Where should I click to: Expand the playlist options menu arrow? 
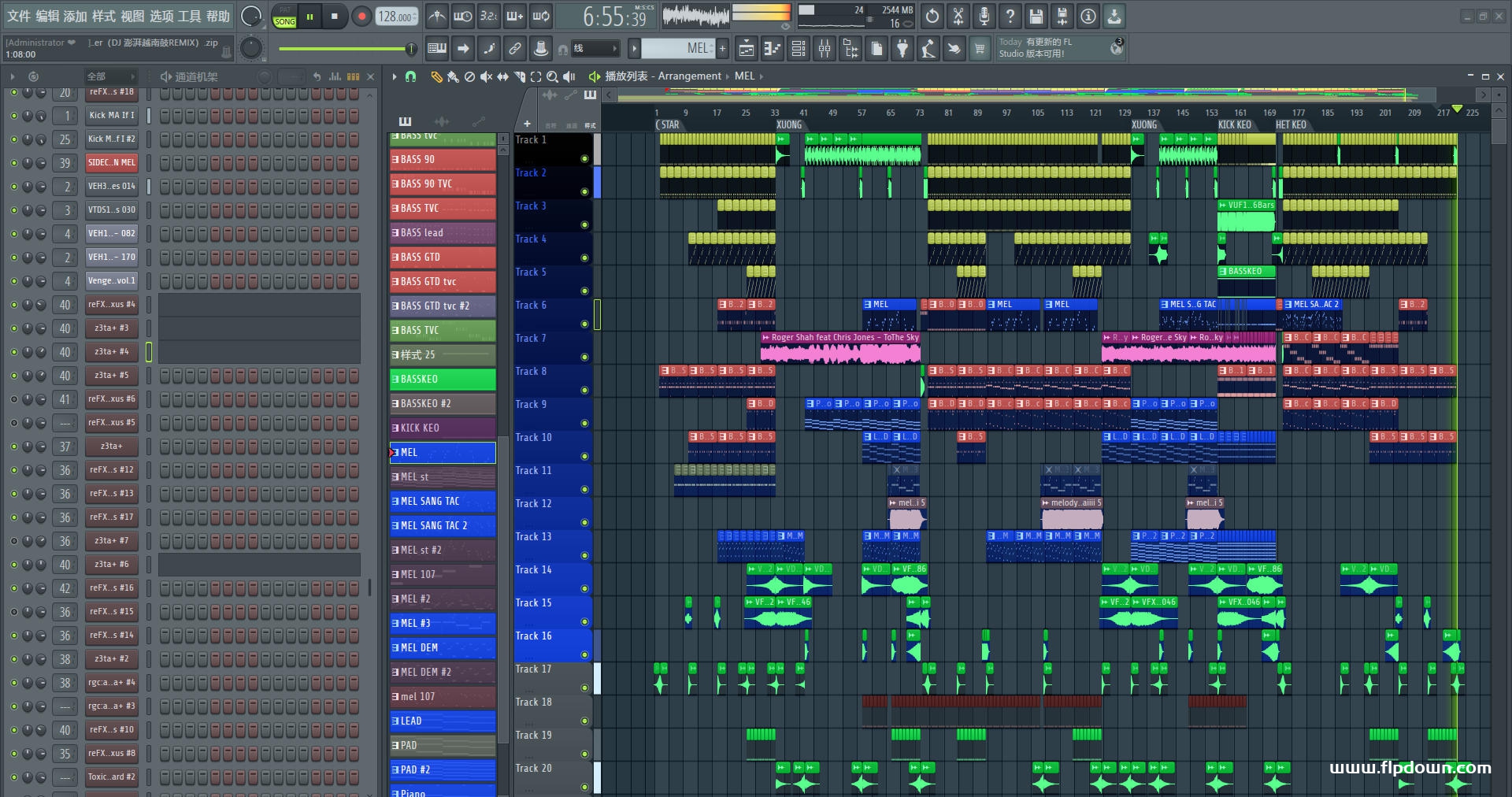pyautogui.click(x=395, y=76)
